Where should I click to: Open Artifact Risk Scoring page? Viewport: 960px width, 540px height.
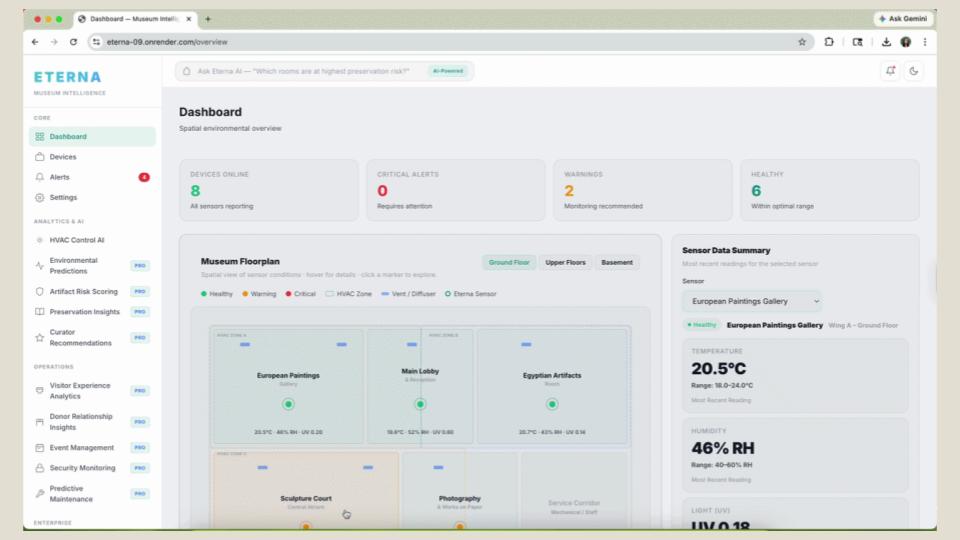click(x=92, y=291)
